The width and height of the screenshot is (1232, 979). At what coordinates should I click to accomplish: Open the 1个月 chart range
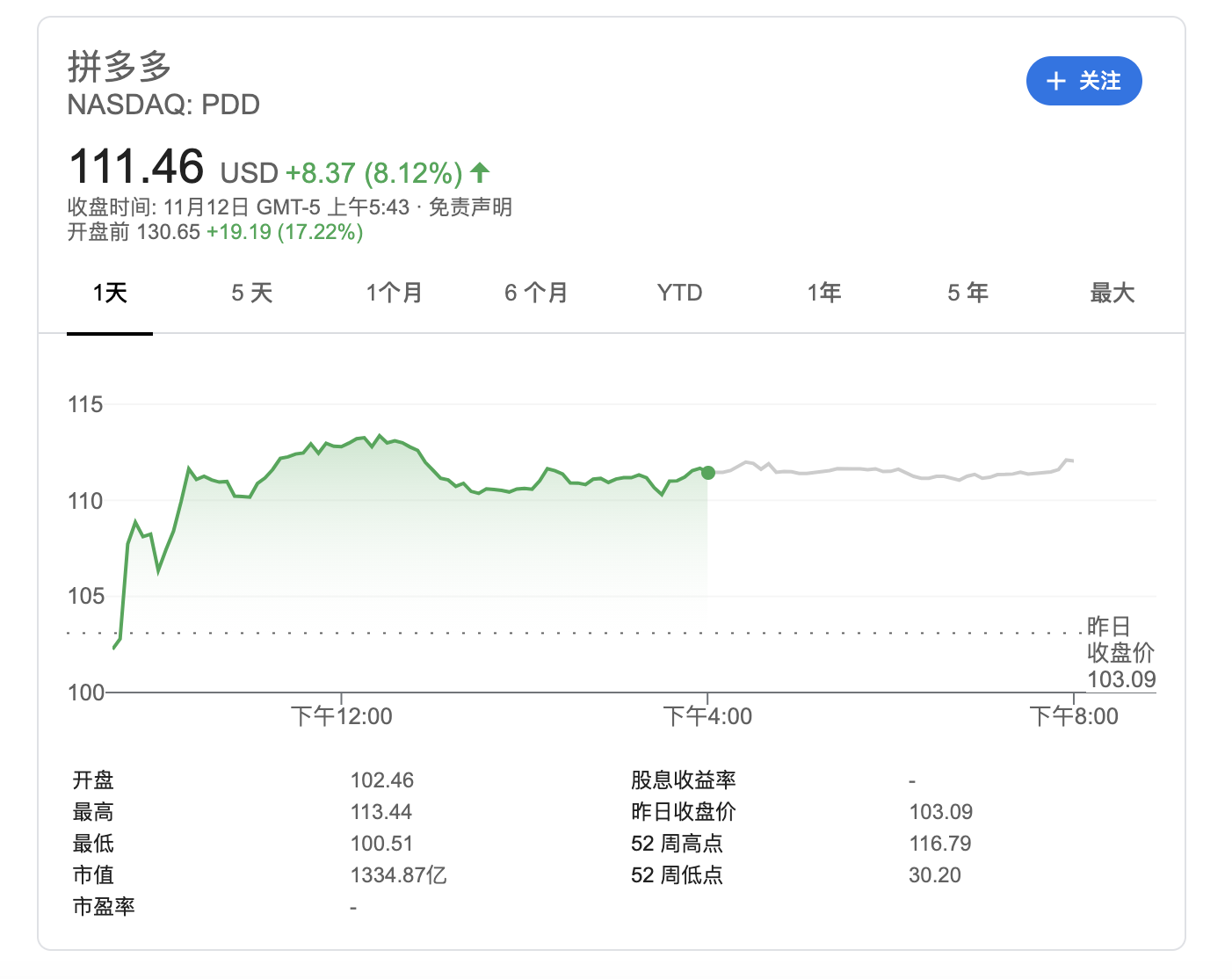click(395, 293)
